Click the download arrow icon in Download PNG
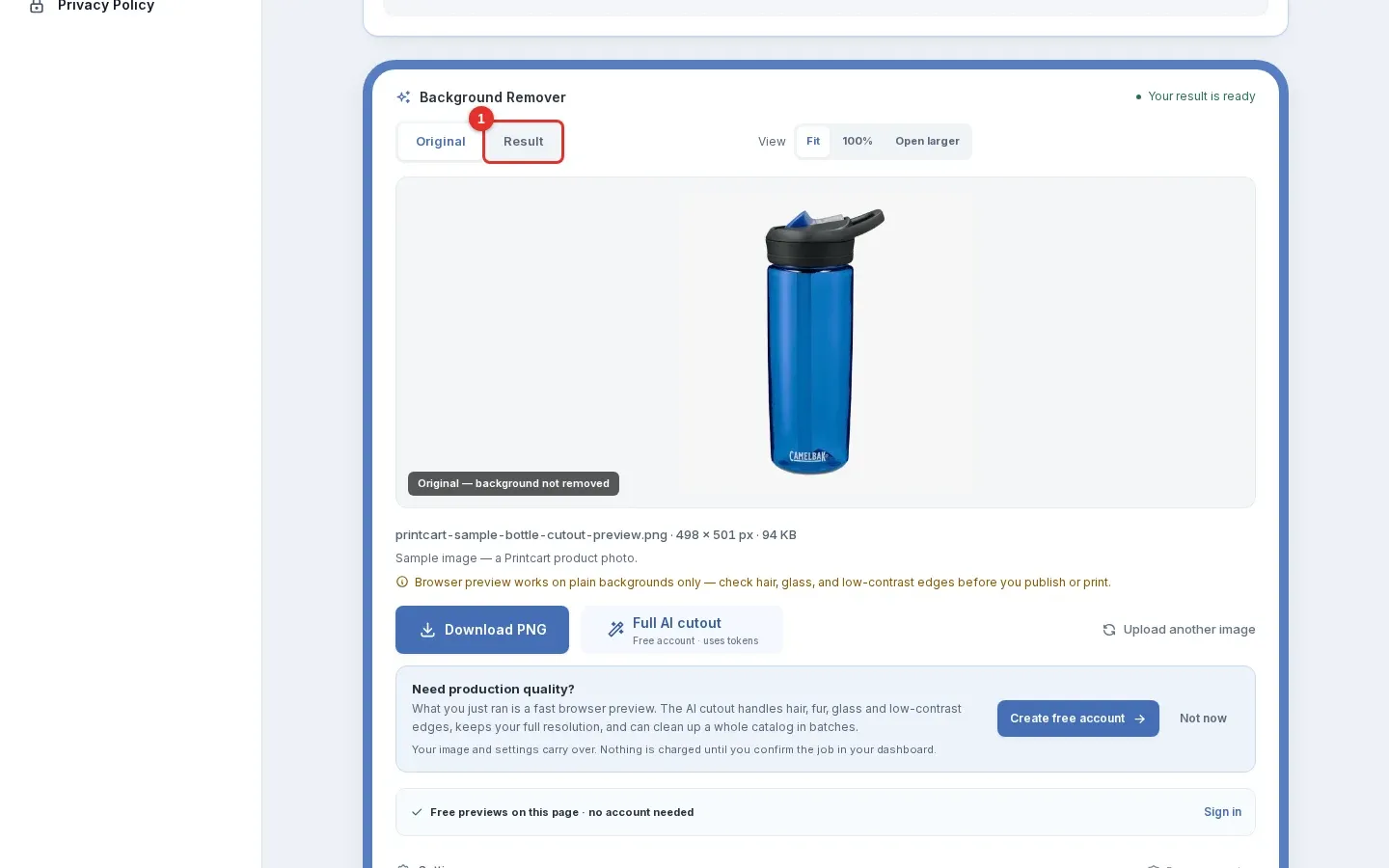Viewport: 1389px width, 868px height. pyautogui.click(x=427, y=630)
